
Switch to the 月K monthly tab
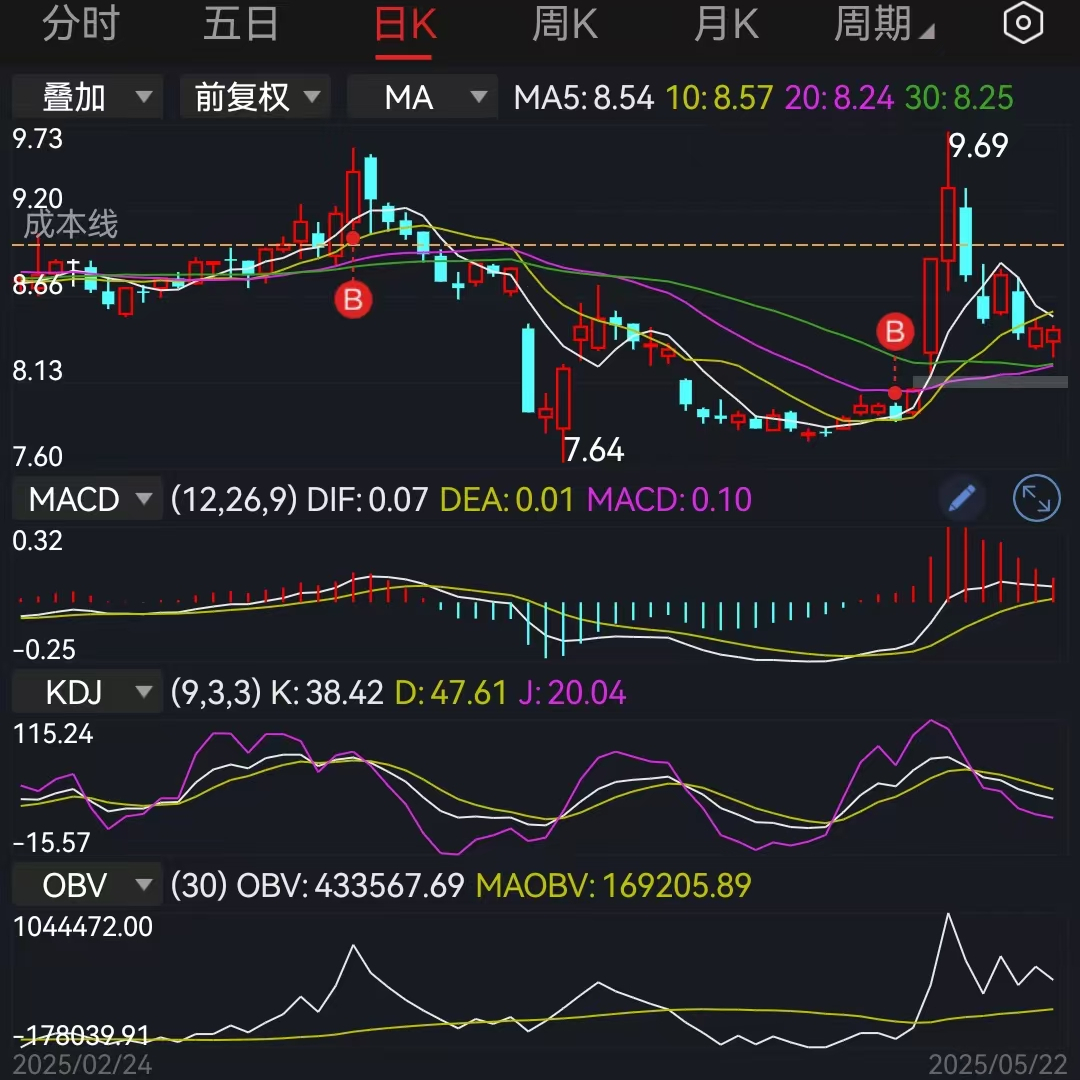(x=726, y=24)
